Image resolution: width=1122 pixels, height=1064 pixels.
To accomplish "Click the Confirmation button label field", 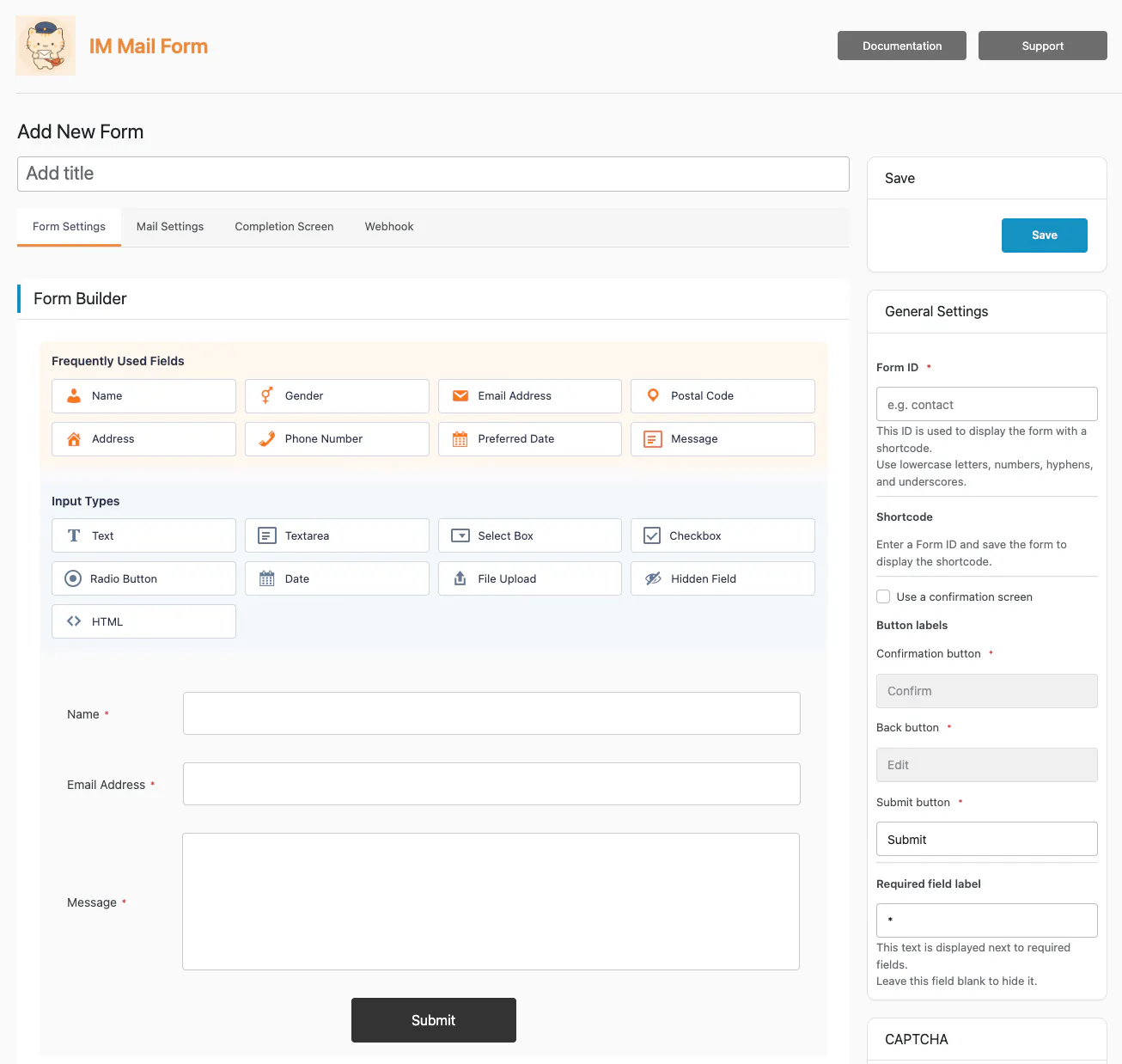I will point(987,691).
